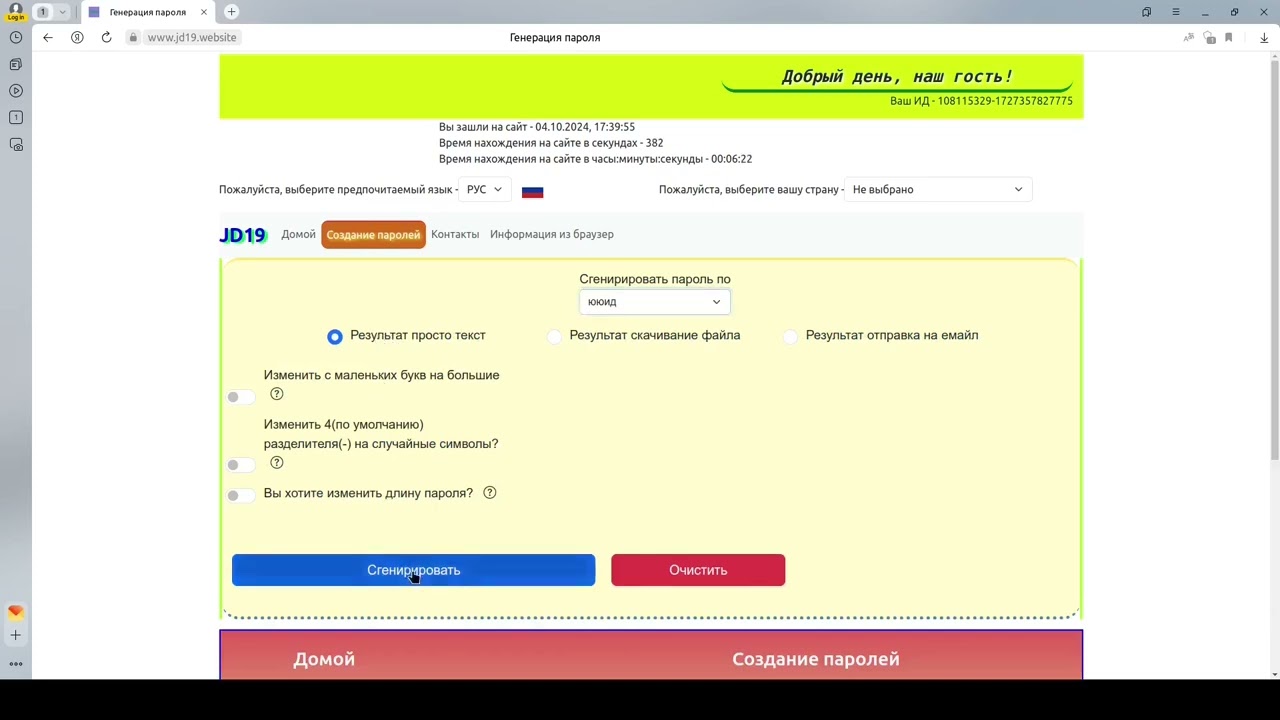Open the sidebar tabs counter icon

click(16, 118)
